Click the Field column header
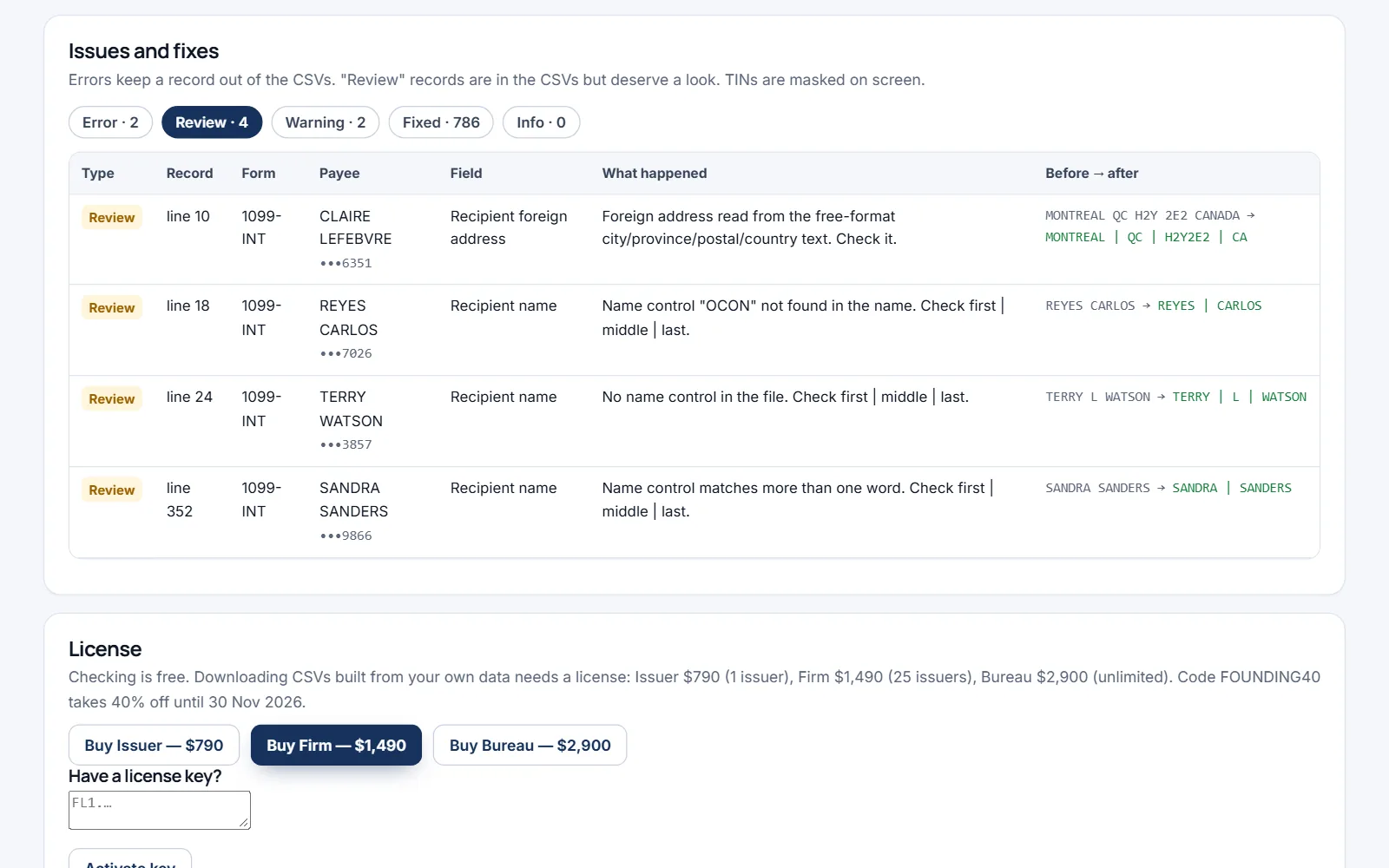This screenshot has width=1389, height=868. pyautogui.click(x=466, y=174)
